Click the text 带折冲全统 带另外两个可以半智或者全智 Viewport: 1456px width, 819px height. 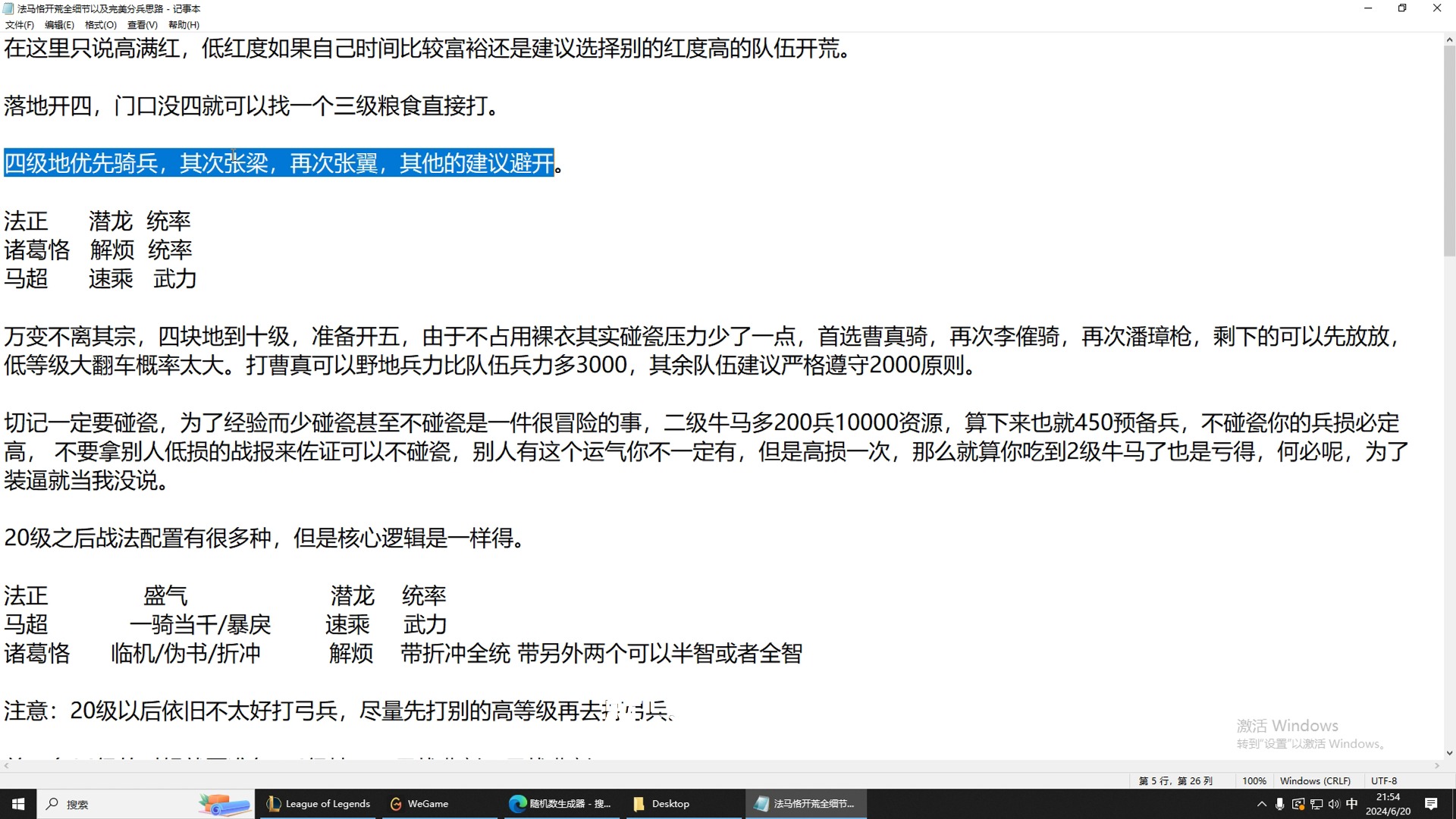[601, 654]
